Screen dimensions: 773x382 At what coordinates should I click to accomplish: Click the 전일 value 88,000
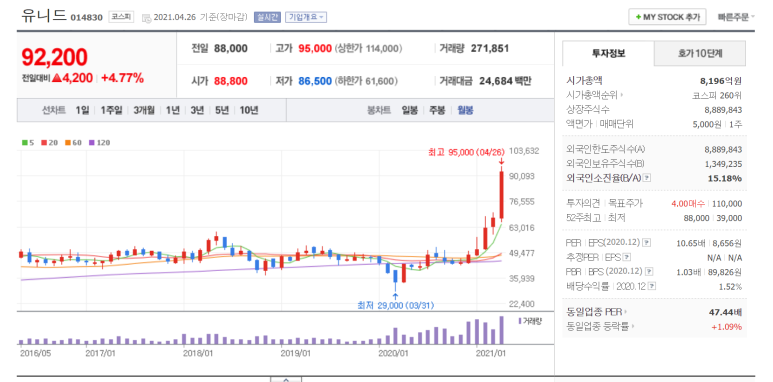[231, 49]
